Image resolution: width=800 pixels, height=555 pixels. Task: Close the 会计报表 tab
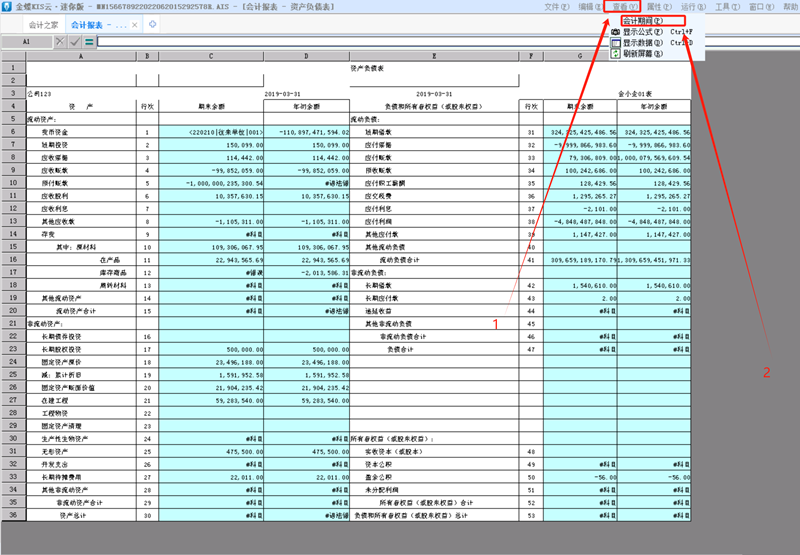click(x=136, y=24)
